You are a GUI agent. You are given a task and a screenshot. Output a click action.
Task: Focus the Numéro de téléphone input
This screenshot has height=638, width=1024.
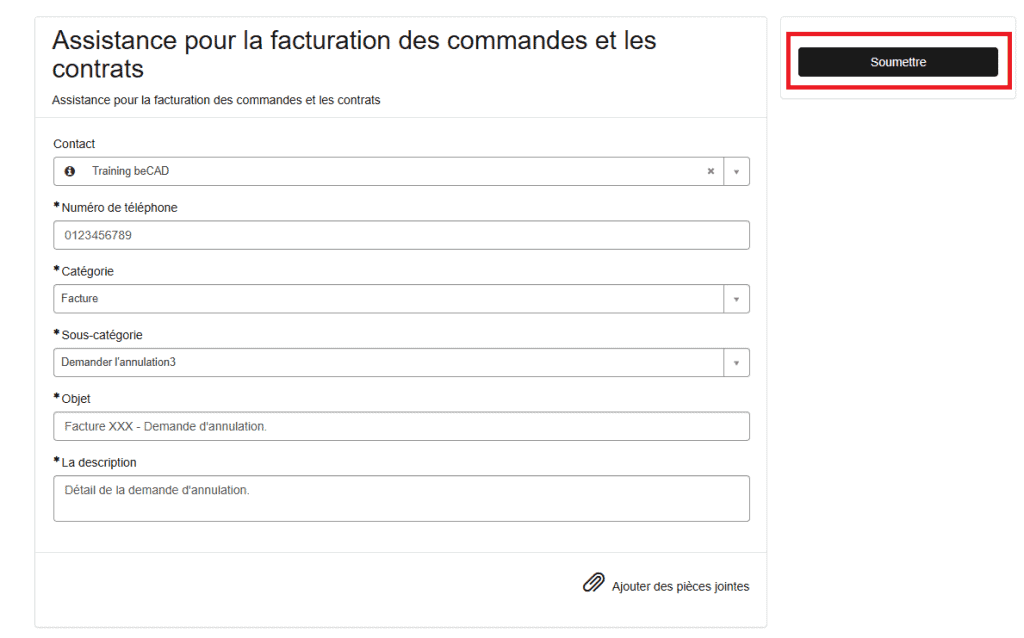click(x=401, y=235)
